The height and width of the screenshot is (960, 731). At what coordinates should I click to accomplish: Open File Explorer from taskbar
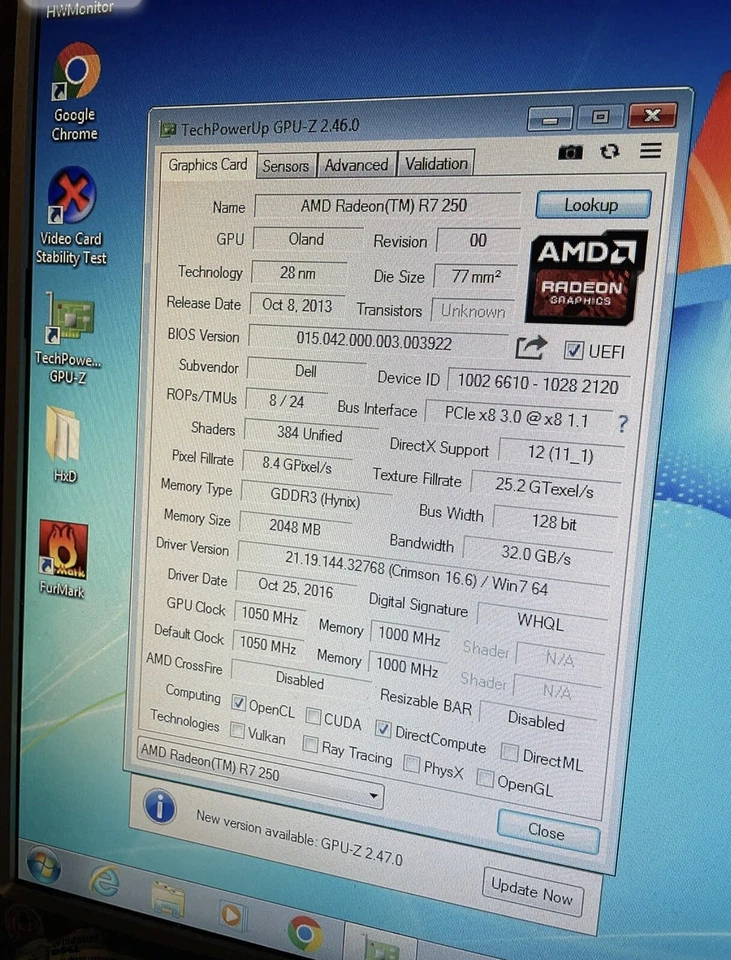coord(168,900)
